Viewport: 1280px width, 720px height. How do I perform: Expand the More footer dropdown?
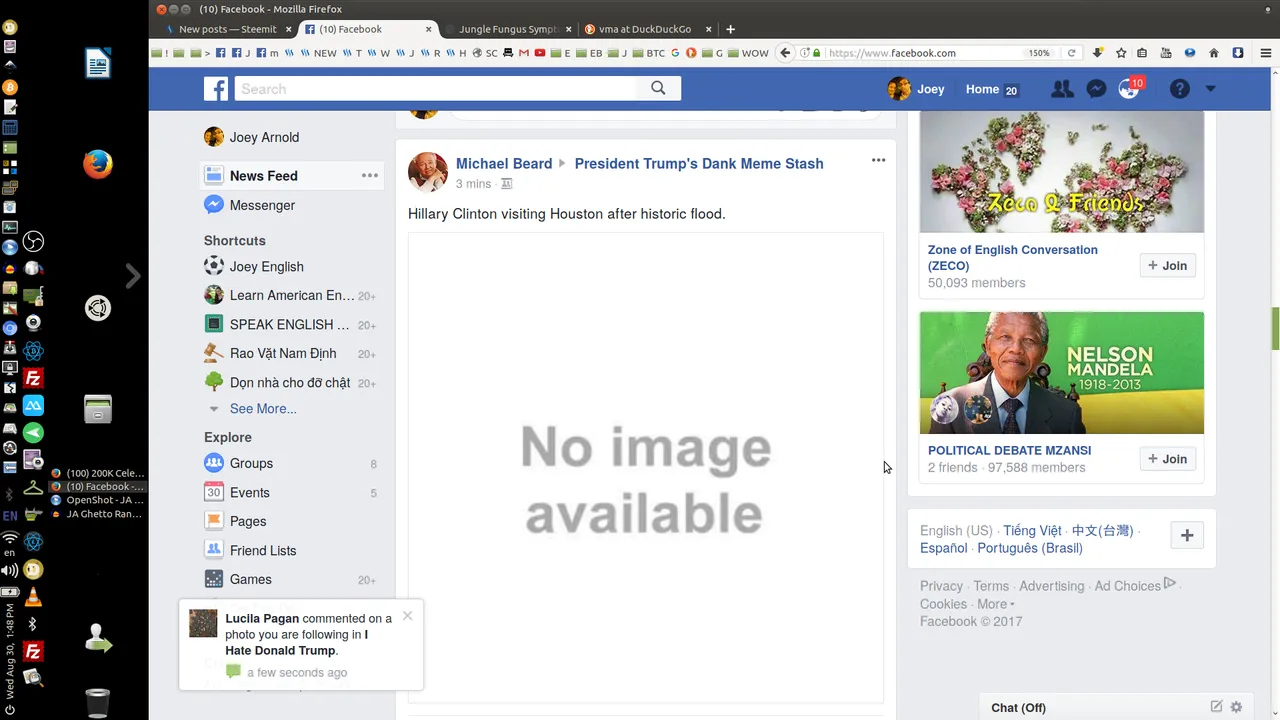(995, 605)
